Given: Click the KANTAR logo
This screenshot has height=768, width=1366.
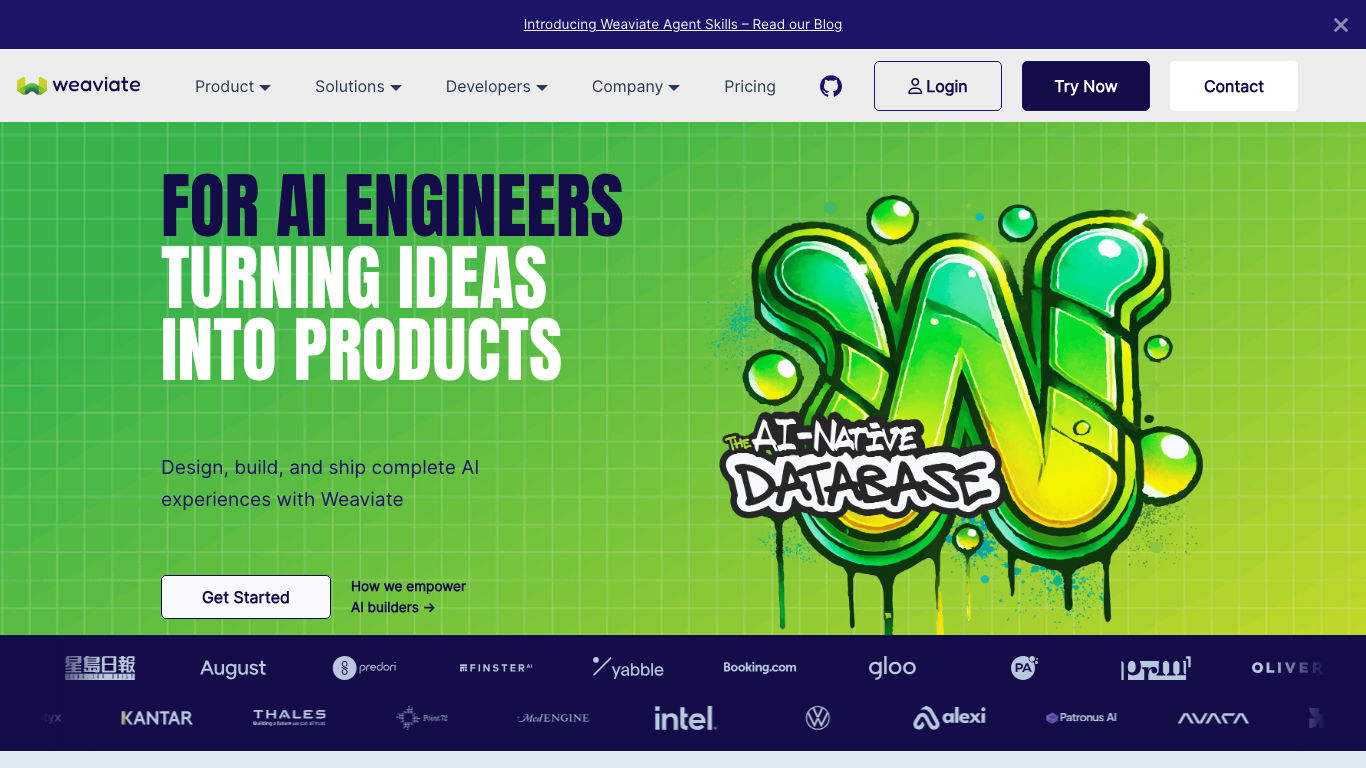Looking at the screenshot, I should click(x=157, y=718).
